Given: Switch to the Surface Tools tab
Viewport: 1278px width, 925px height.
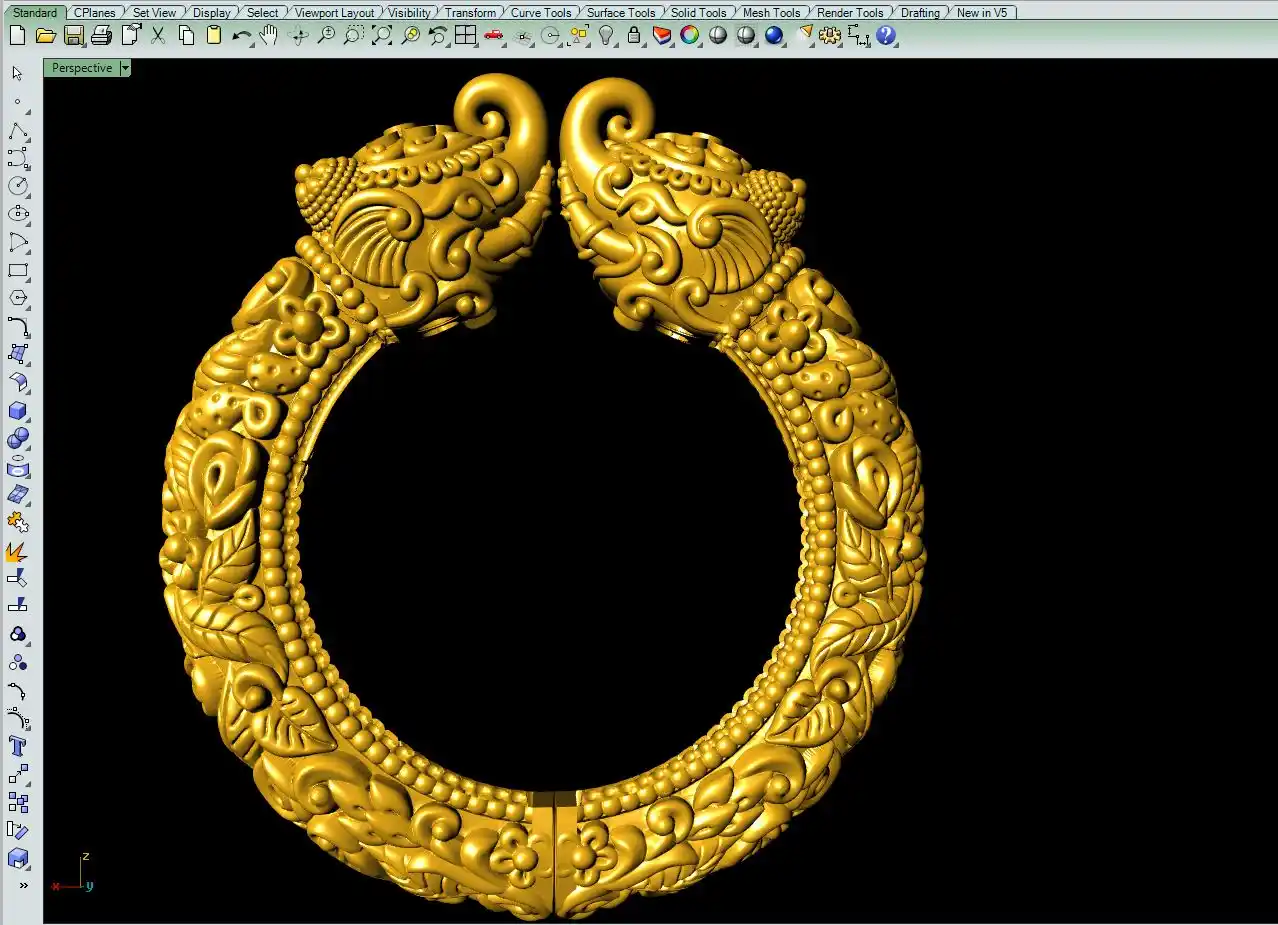Looking at the screenshot, I should tap(620, 13).
